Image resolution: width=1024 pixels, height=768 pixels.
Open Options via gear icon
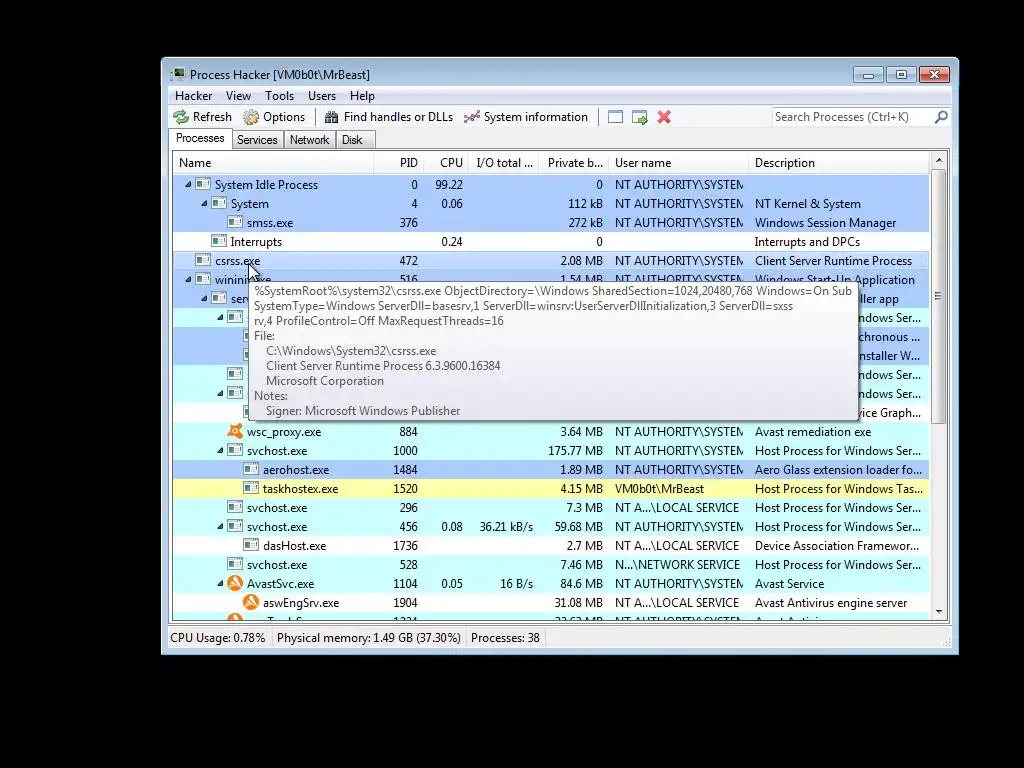point(251,117)
